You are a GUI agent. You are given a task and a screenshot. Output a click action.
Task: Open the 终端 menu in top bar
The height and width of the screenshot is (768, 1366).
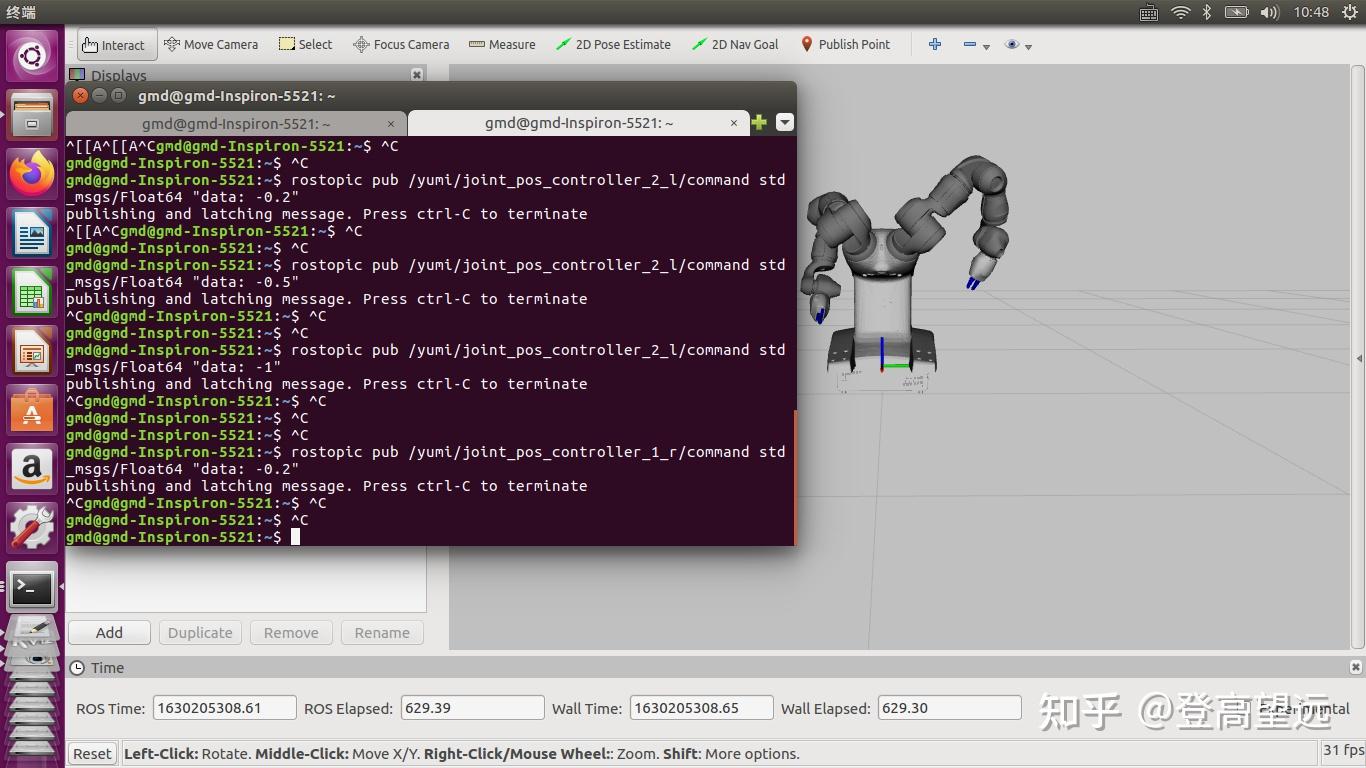(20, 12)
